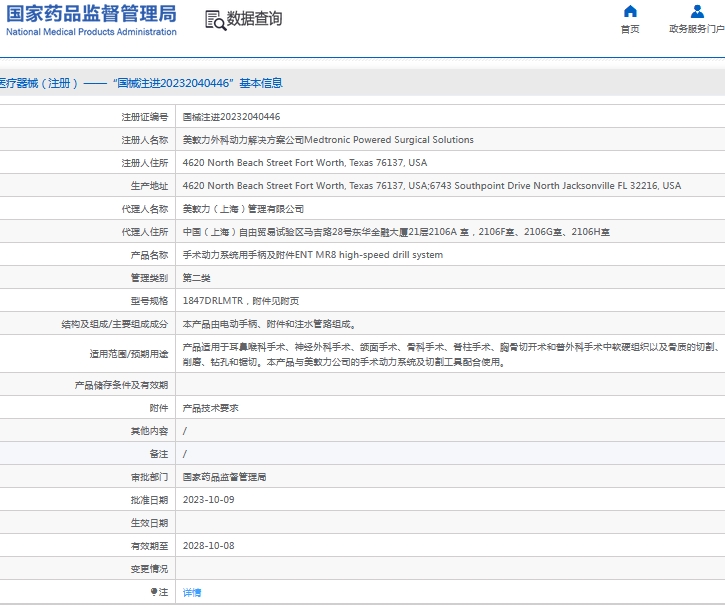Select approval department 国家药品监督管理局 value
This screenshot has height=609, width=725.
(x=224, y=477)
